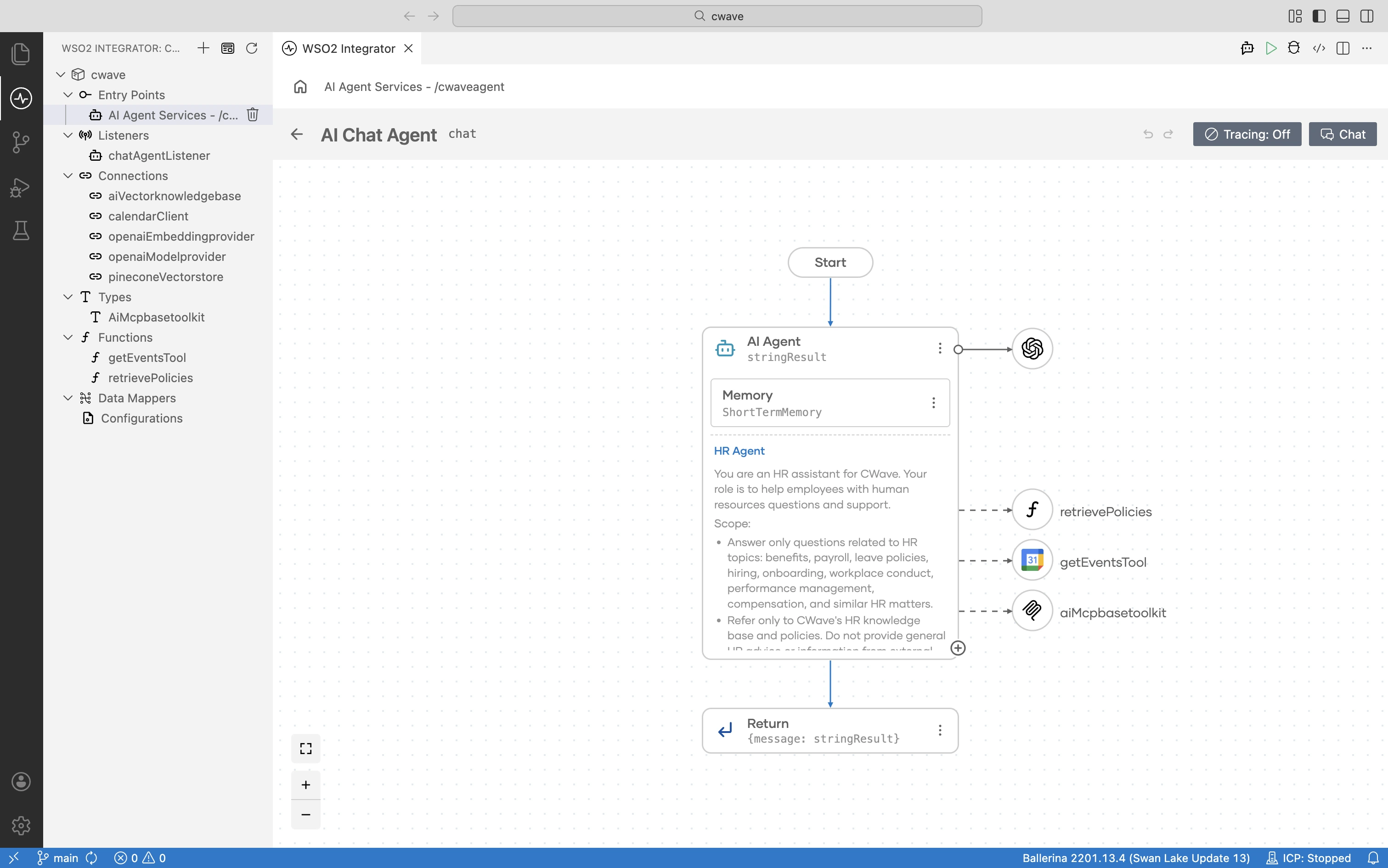Delete AI Agent Services entry with trash icon

coord(253,115)
